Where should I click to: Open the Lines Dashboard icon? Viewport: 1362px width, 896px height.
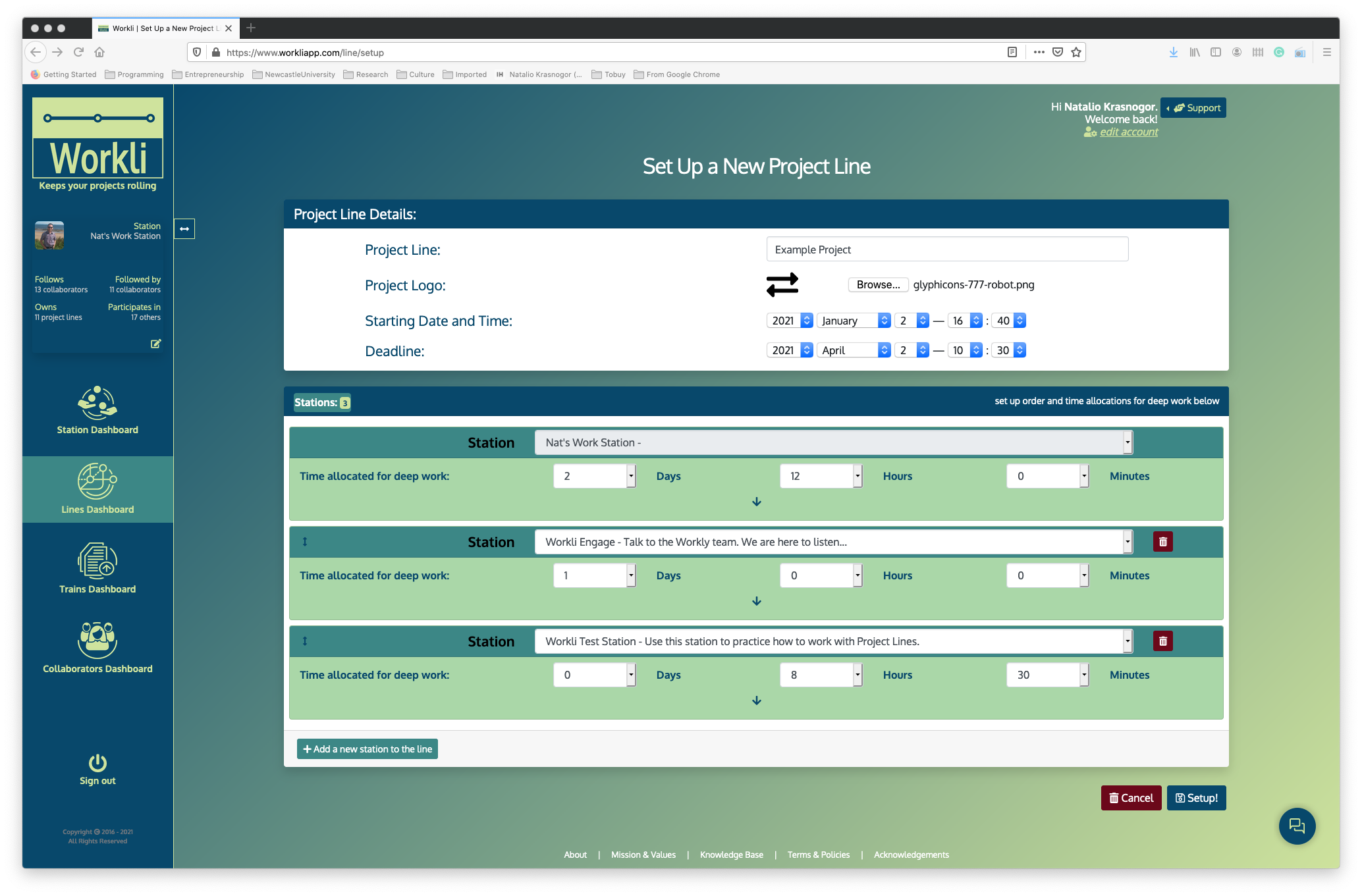[97, 481]
